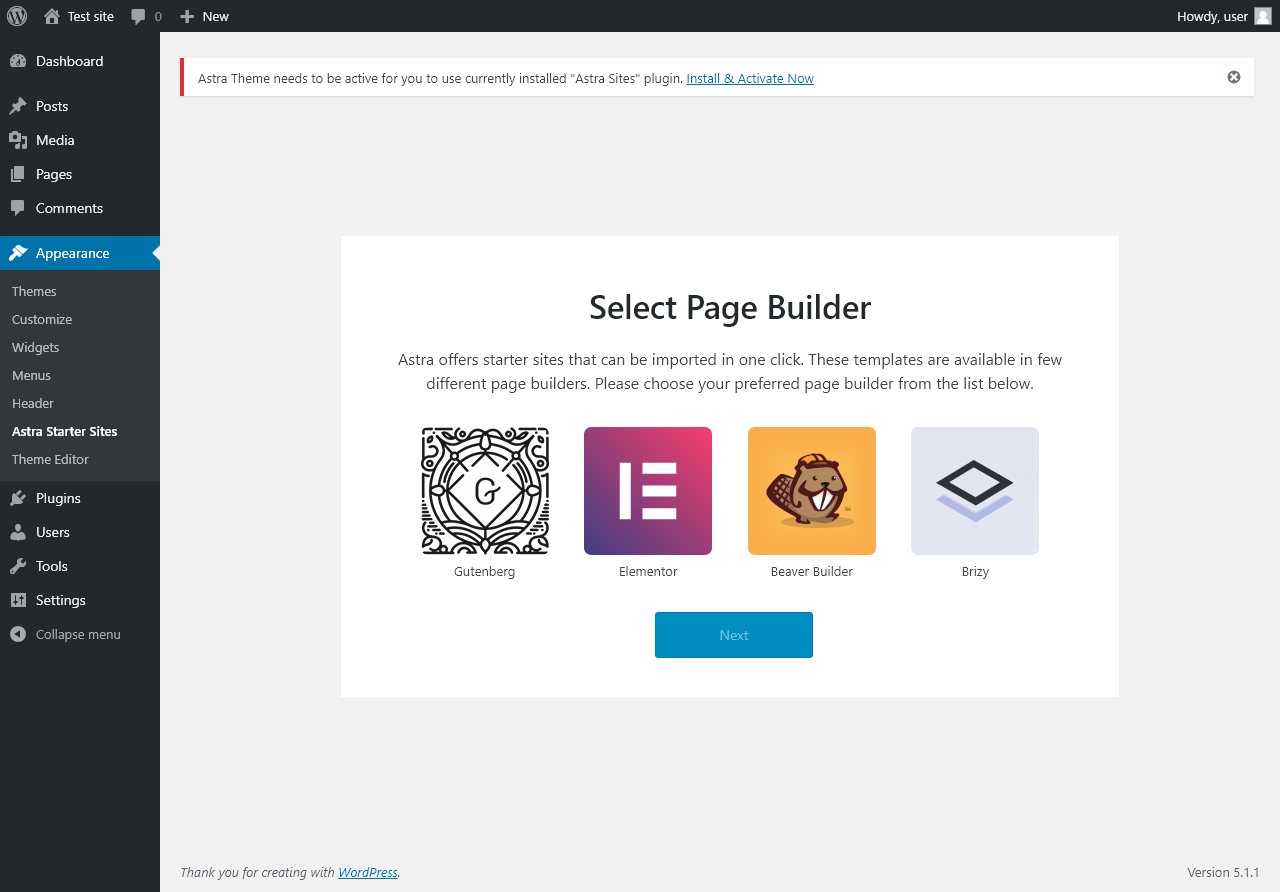Click the Elementor caption text

point(648,572)
